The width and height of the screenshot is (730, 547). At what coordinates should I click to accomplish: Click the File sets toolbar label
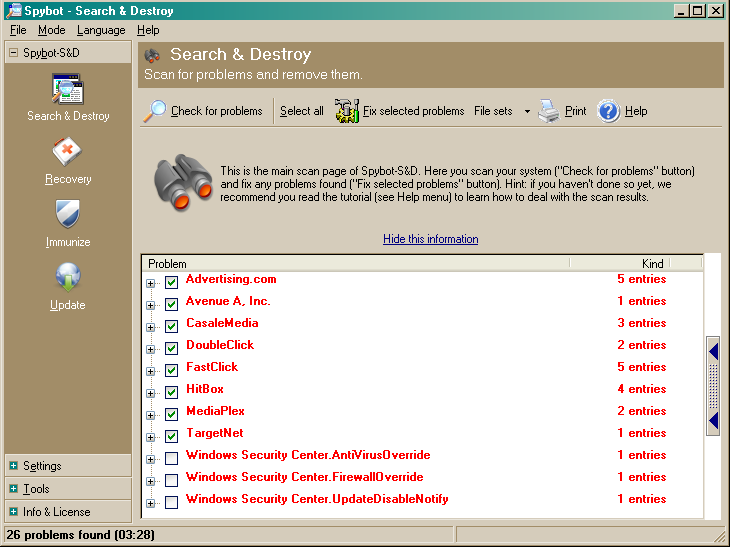point(493,111)
